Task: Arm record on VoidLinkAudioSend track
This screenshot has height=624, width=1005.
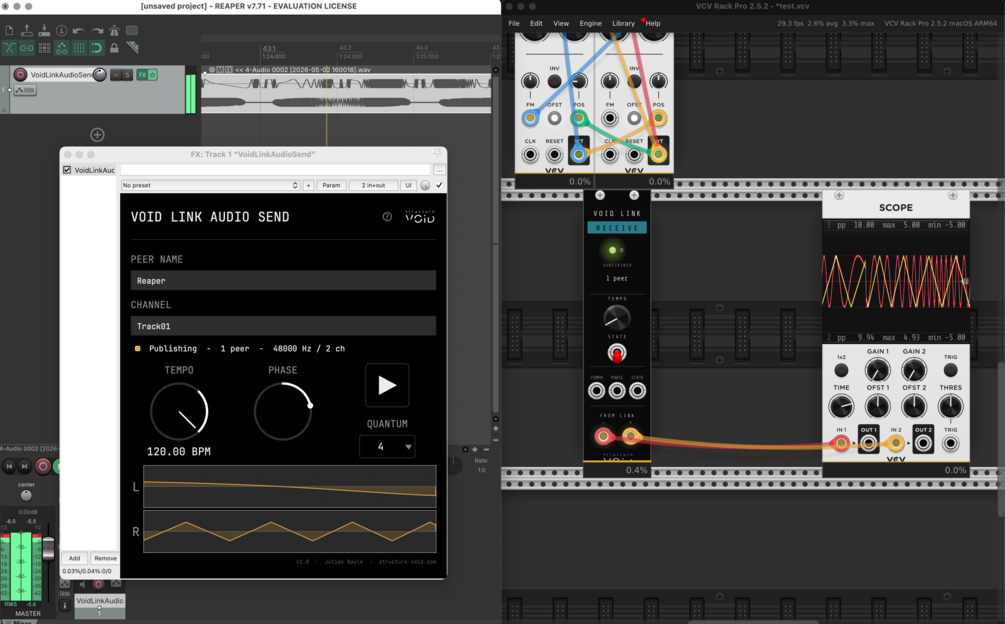Action: point(20,75)
